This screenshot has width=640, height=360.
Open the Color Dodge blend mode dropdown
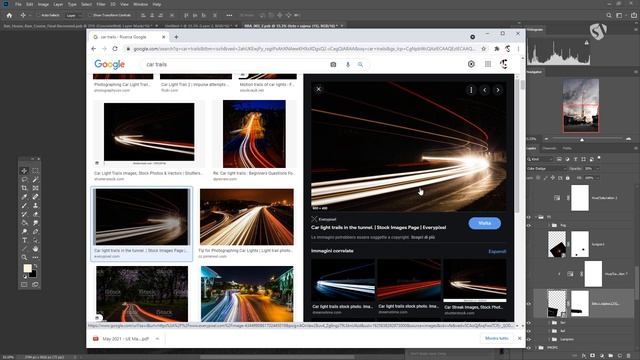tap(546, 169)
